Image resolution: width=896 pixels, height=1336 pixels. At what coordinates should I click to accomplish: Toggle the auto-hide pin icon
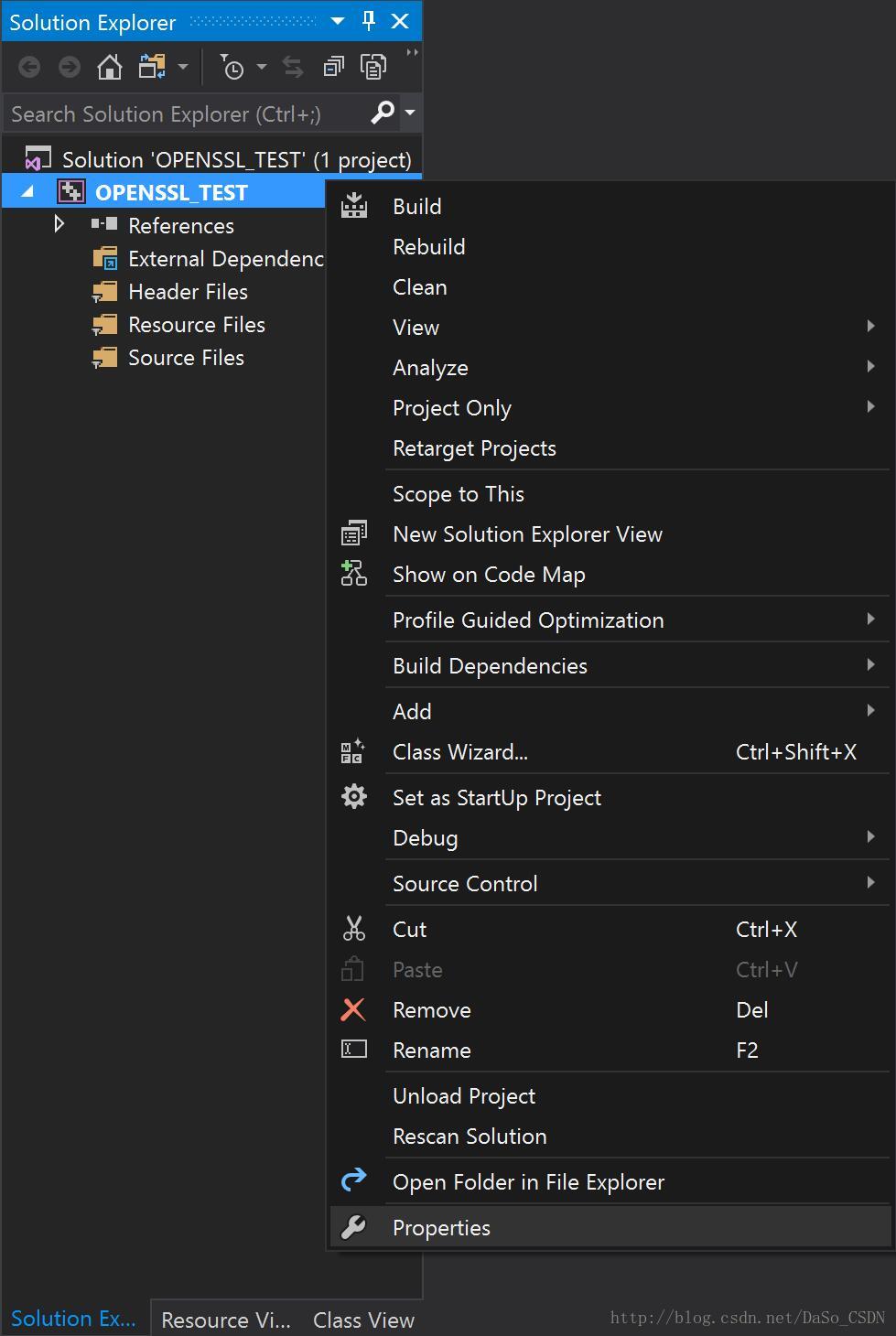(x=369, y=21)
